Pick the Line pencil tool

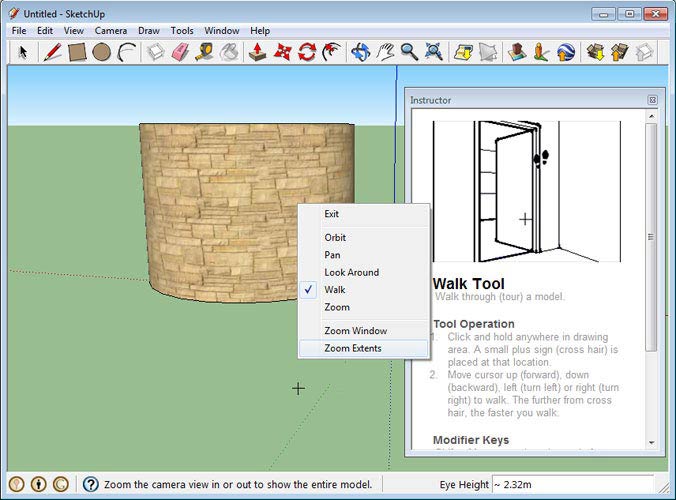(52, 51)
